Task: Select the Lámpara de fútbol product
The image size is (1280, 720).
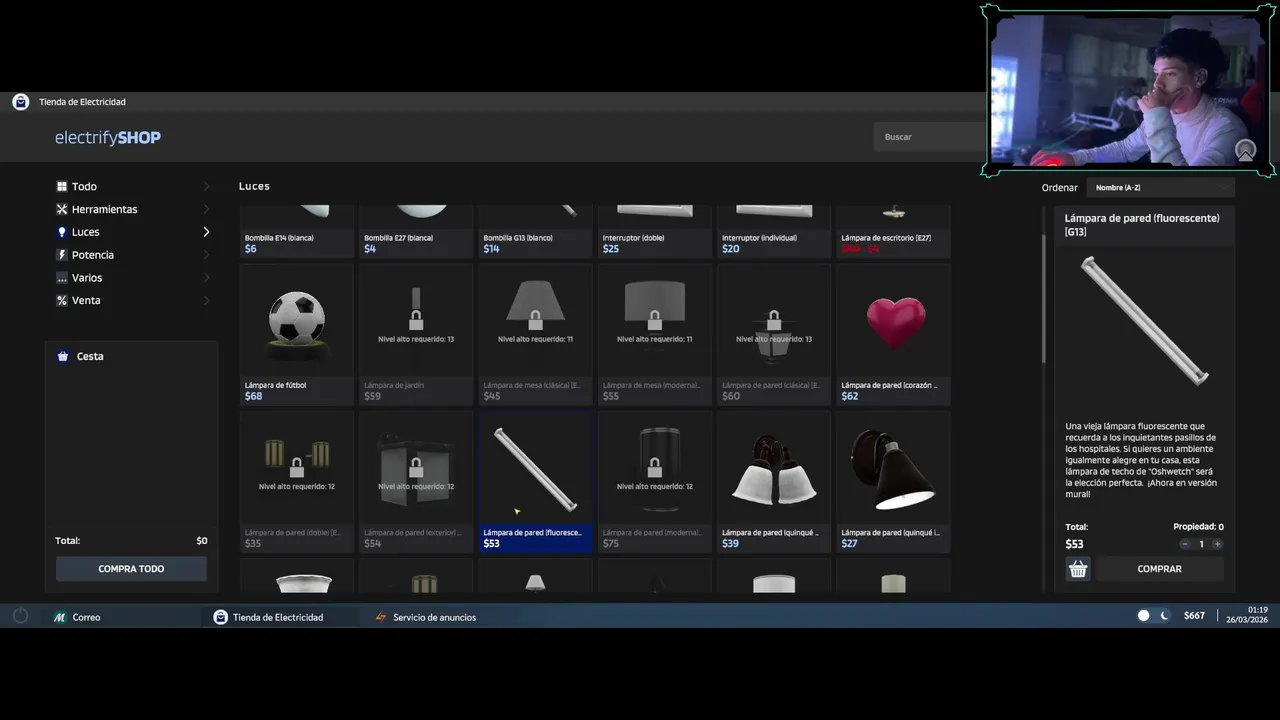Action: [x=296, y=335]
